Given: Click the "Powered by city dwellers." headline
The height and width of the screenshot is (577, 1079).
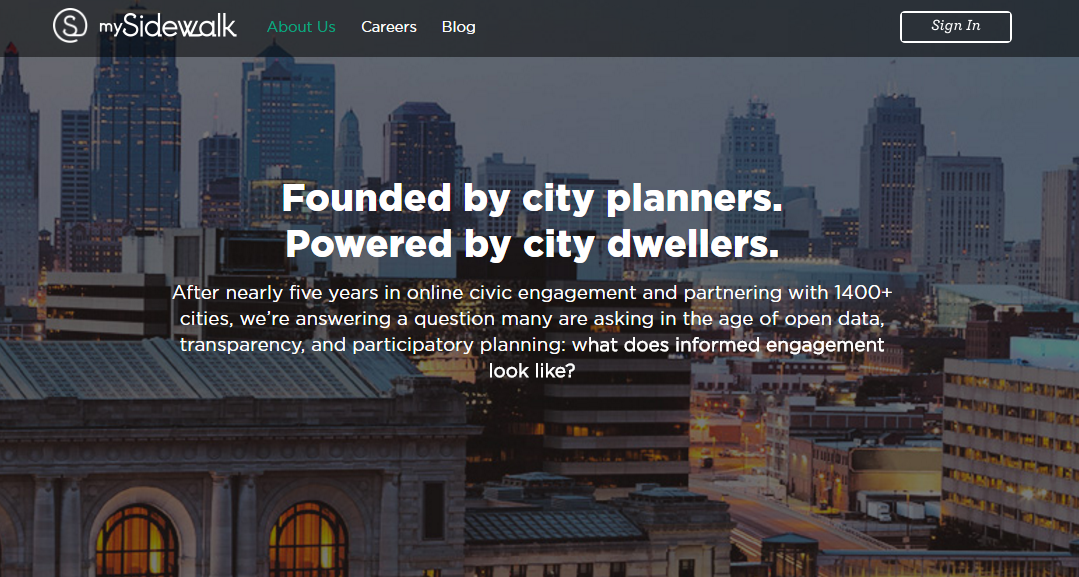Looking at the screenshot, I should coord(532,244).
